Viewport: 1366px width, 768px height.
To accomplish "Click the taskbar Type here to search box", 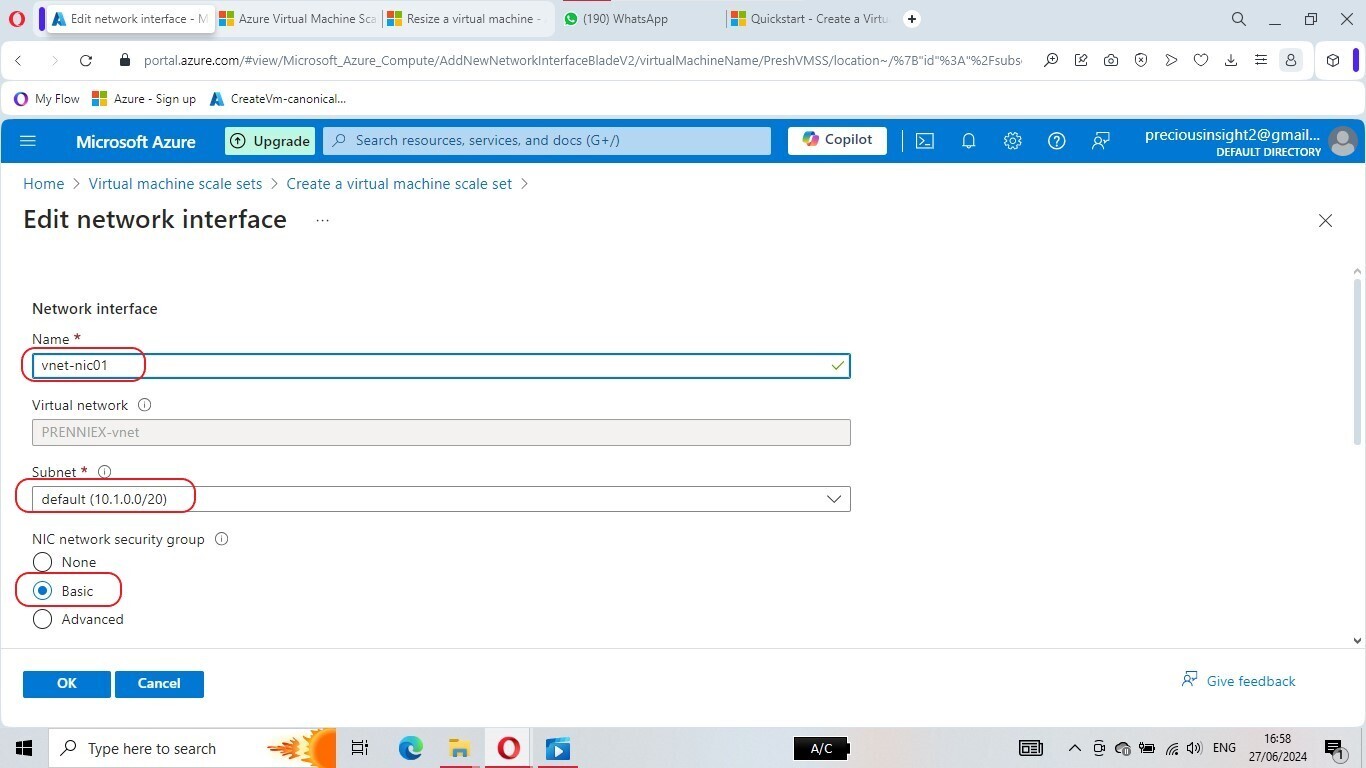I will [x=192, y=748].
